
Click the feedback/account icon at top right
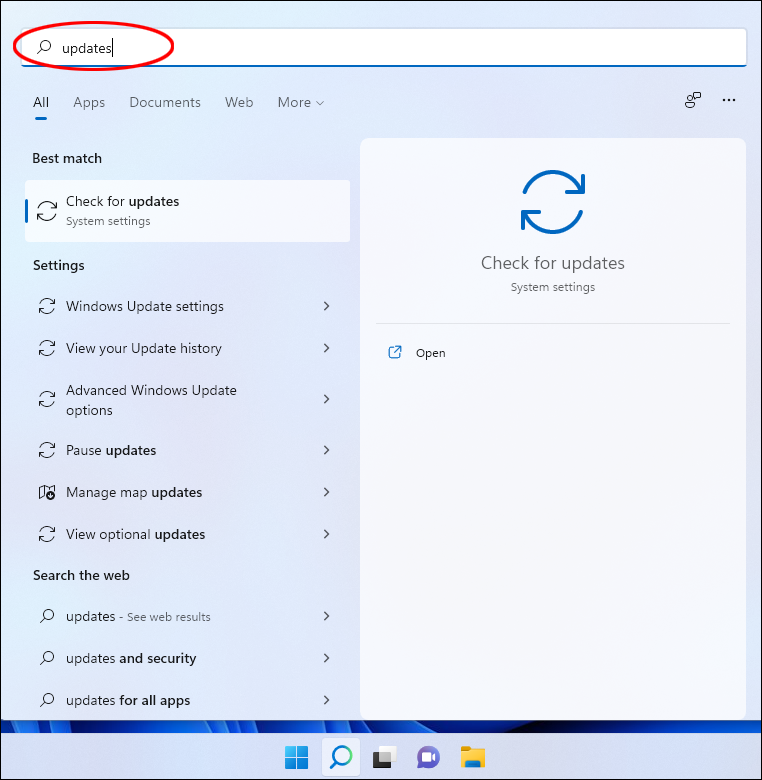pyautogui.click(x=692, y=100)
